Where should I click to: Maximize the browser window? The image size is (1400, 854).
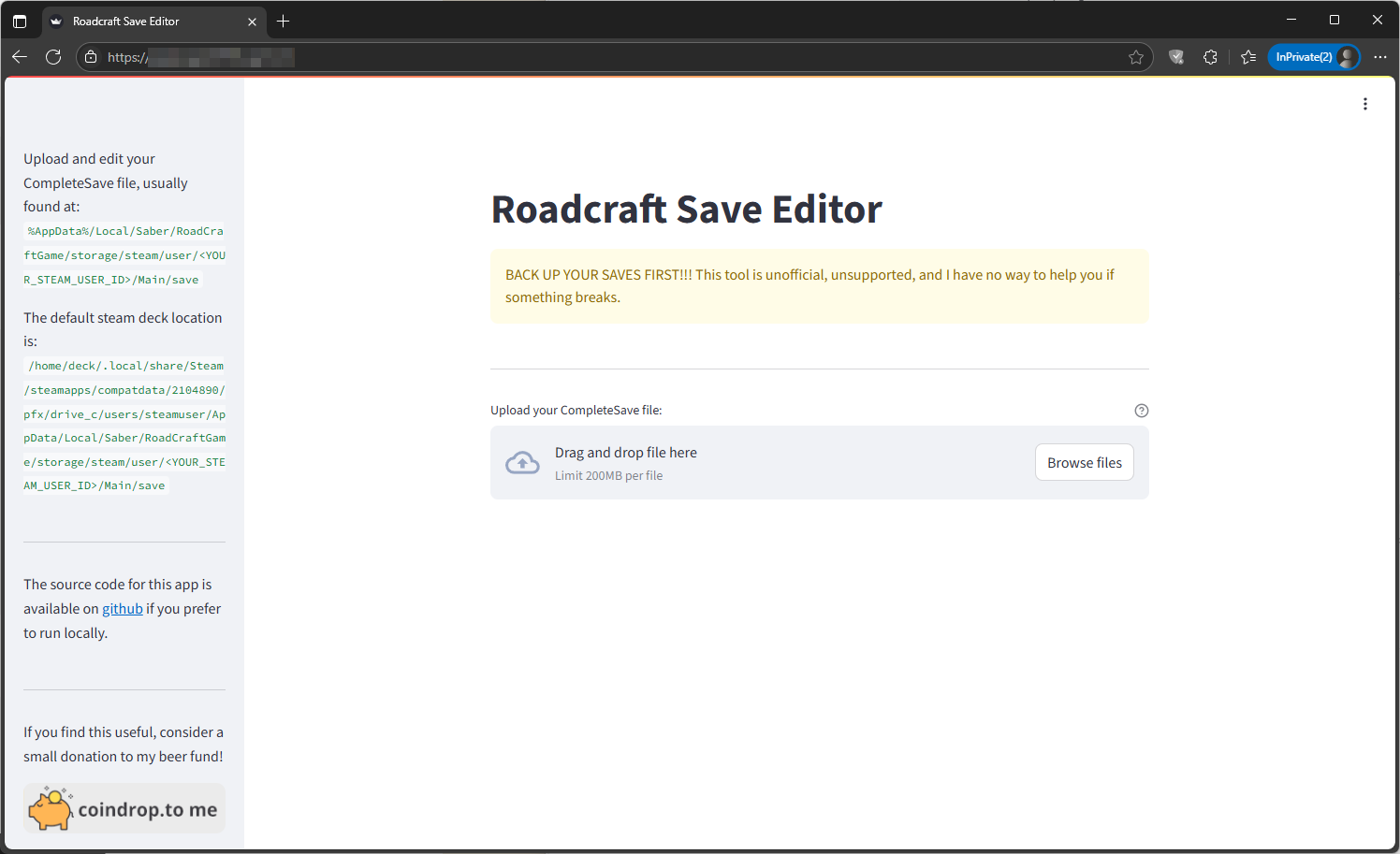tap(1334, 20)
